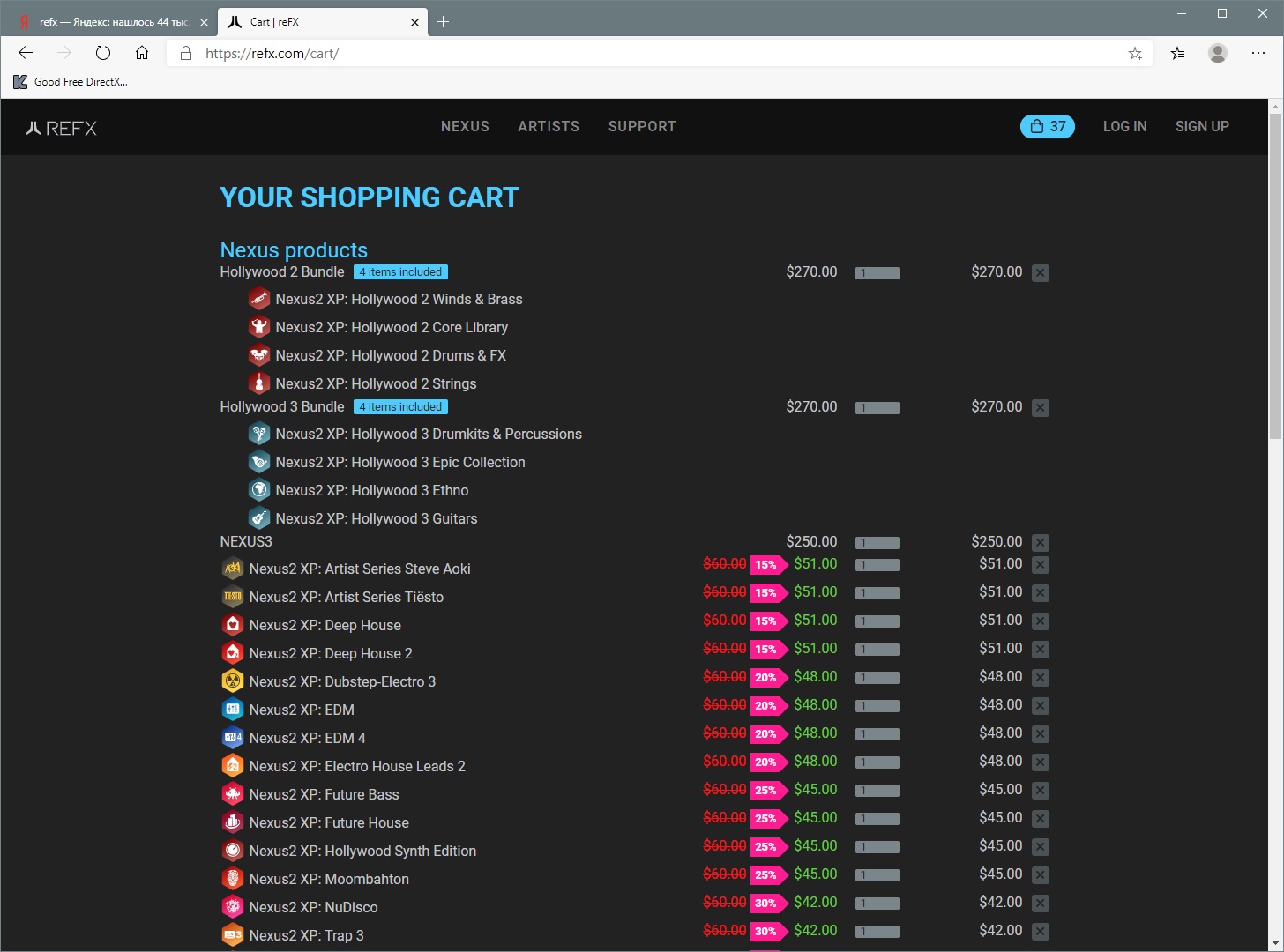Remove Hollywood 3 Bundle from cart
This screenshot has height=952, width=1284.
1041,408
